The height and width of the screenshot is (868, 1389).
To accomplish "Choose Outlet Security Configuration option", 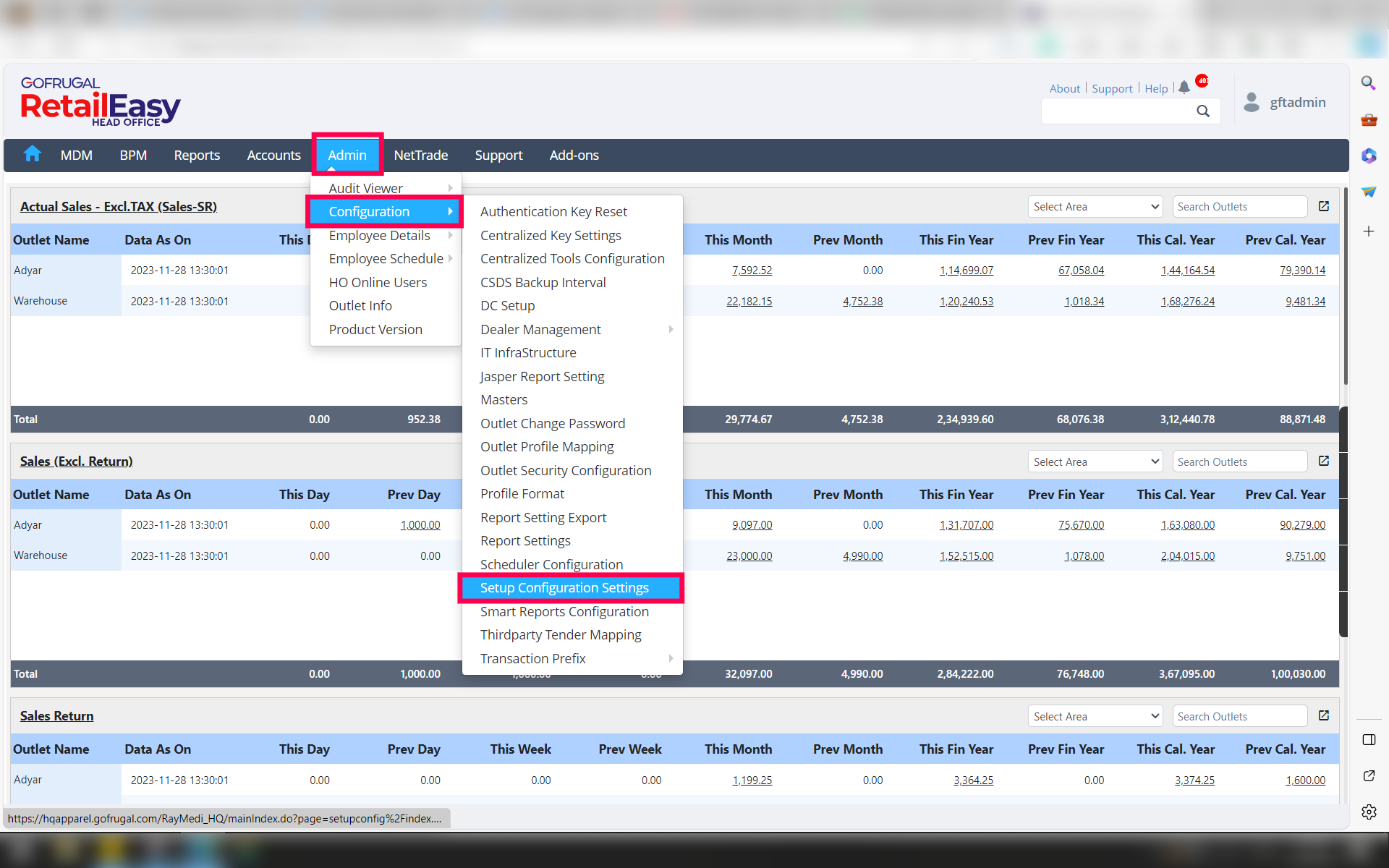I will click(565, 470).
